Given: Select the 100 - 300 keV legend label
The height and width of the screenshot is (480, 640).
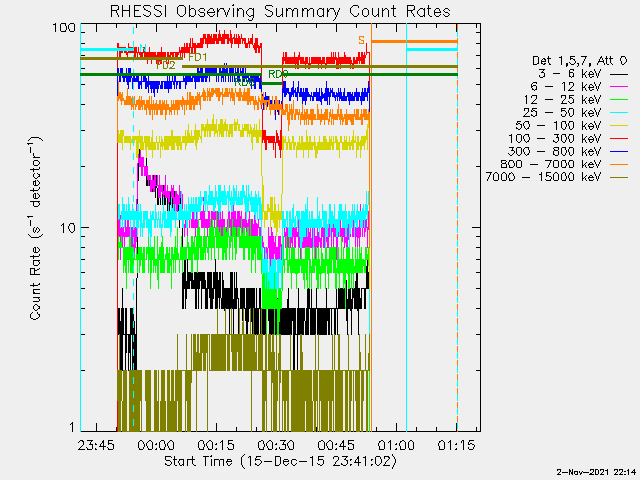Looking at the screenshot, I should 555,138.
